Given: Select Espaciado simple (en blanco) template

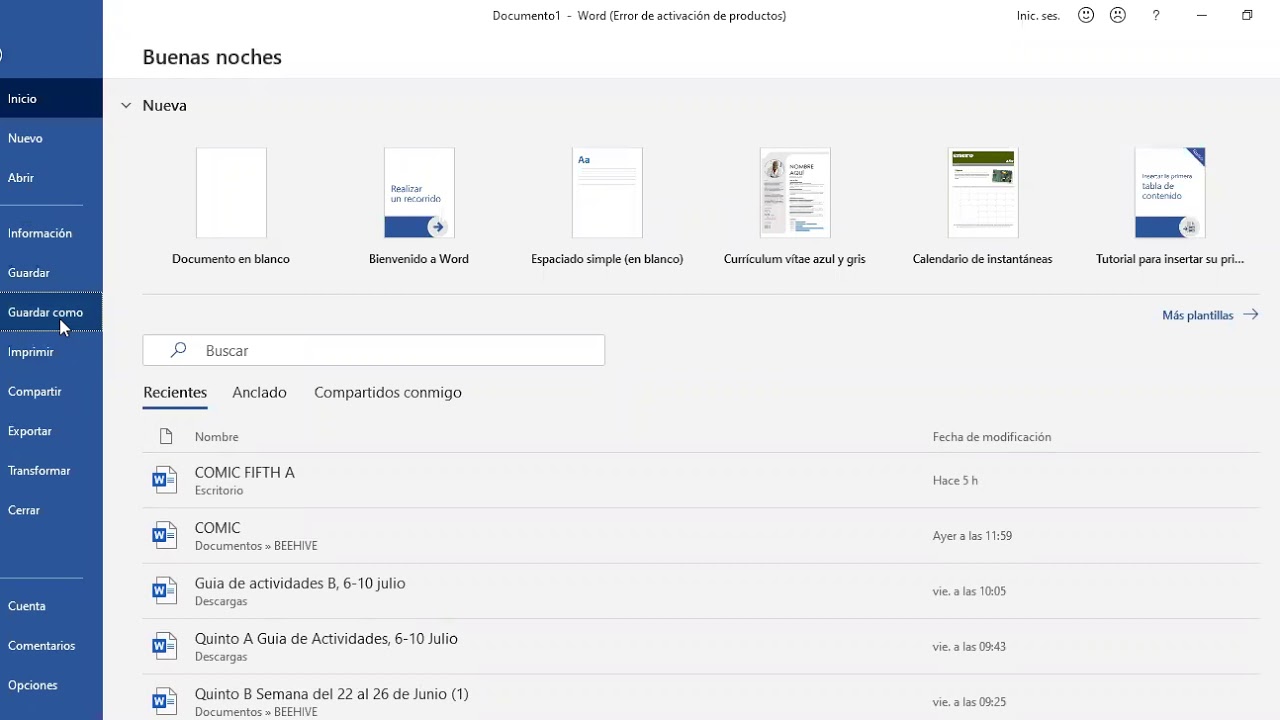Looking at the screenshot, I should [x=607, y=207].
